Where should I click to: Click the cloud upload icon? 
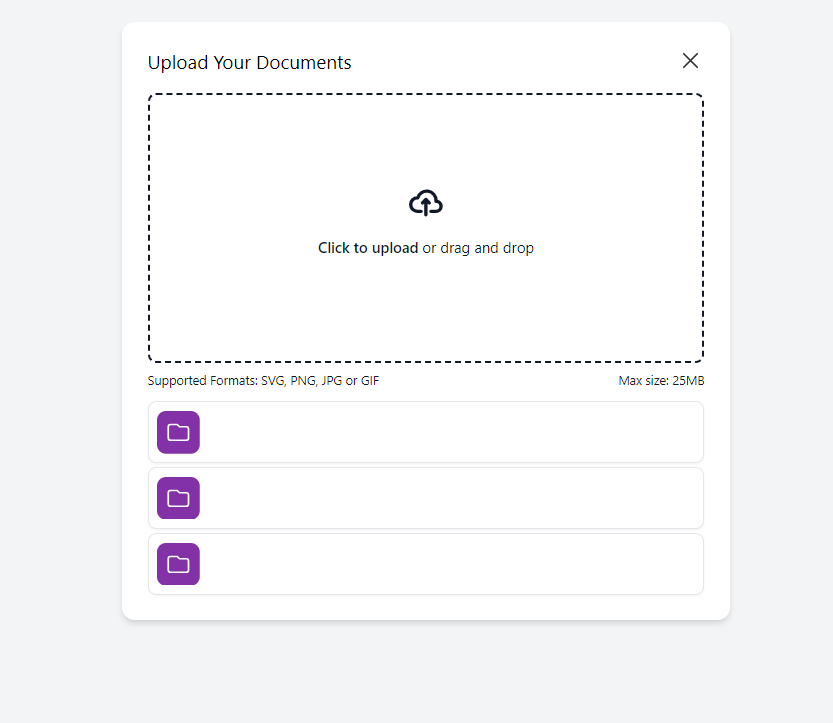[x=426, y=202]
